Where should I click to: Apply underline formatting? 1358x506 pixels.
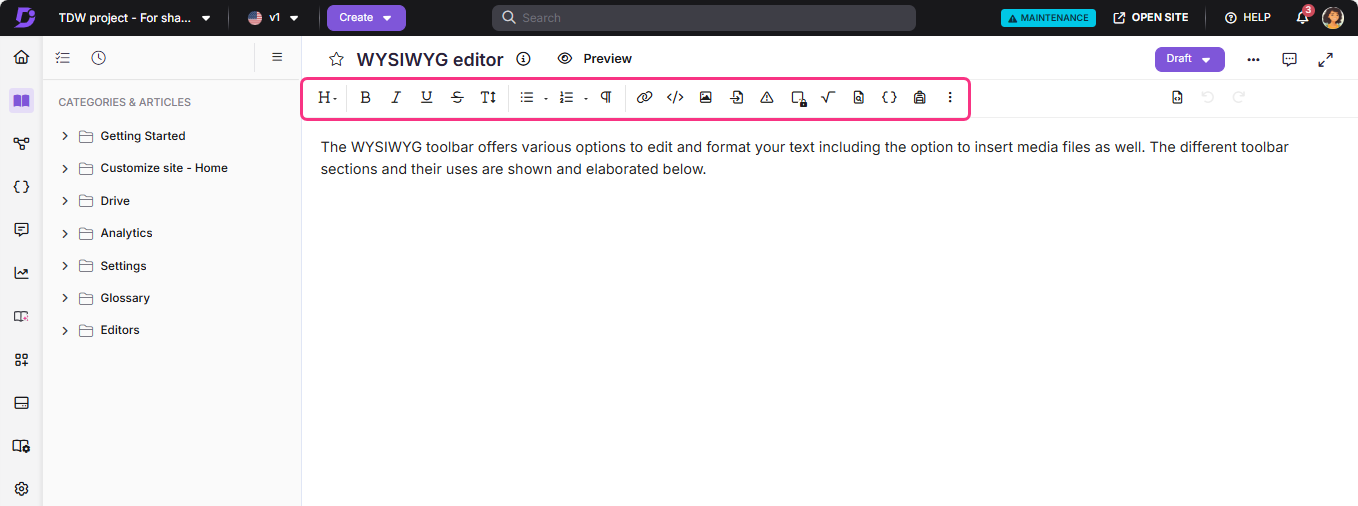tap(427, 97)
